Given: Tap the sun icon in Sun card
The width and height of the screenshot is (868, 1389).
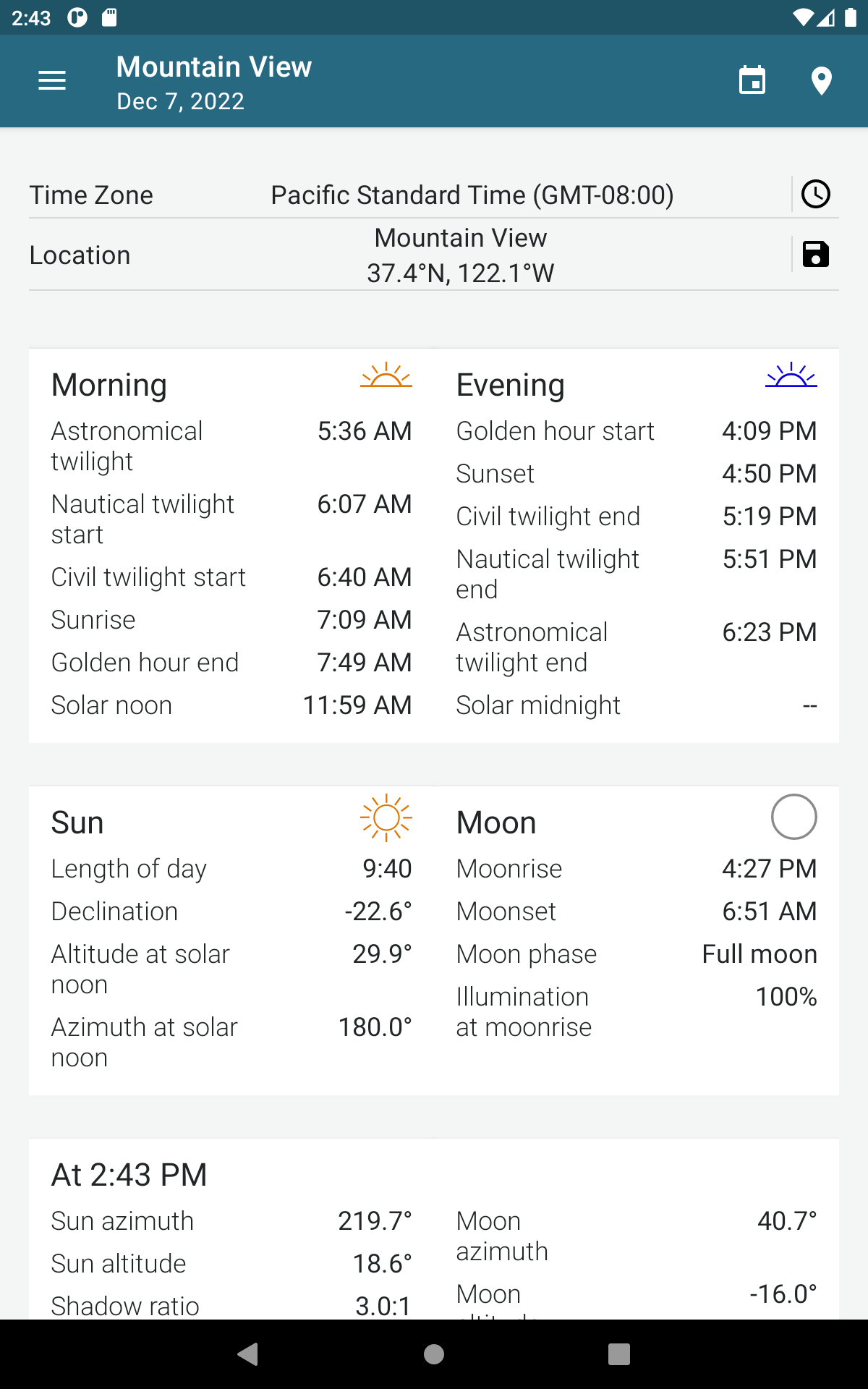Looking at the screenshot, I should 386,817.
